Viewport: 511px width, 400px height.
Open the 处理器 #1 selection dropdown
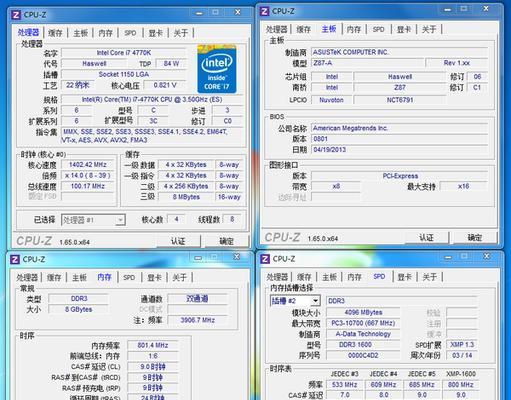[x=93, y=220]
